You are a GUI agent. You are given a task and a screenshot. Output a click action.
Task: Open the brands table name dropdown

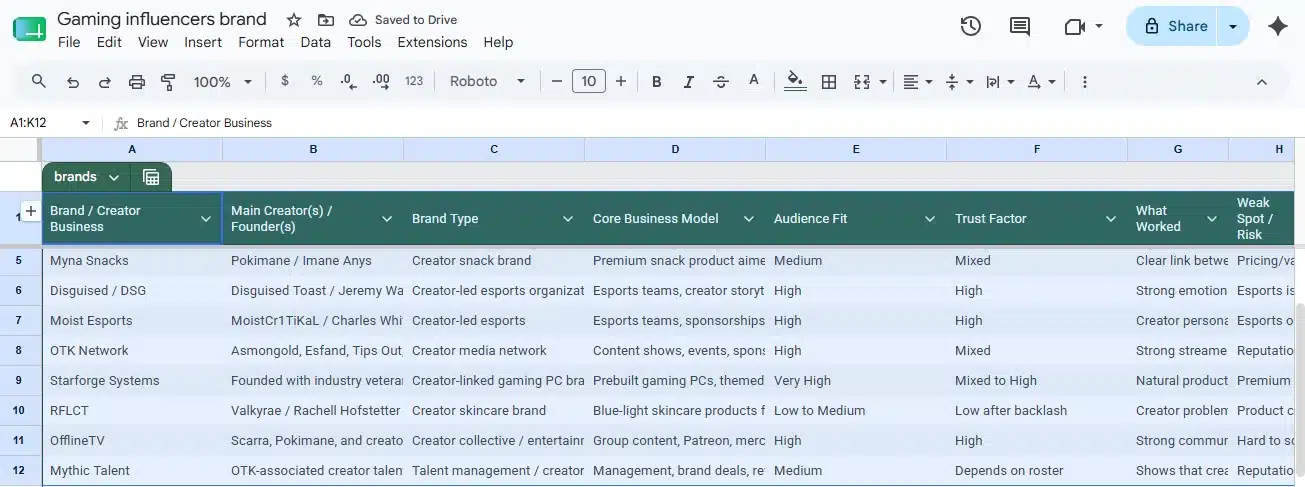113,177
